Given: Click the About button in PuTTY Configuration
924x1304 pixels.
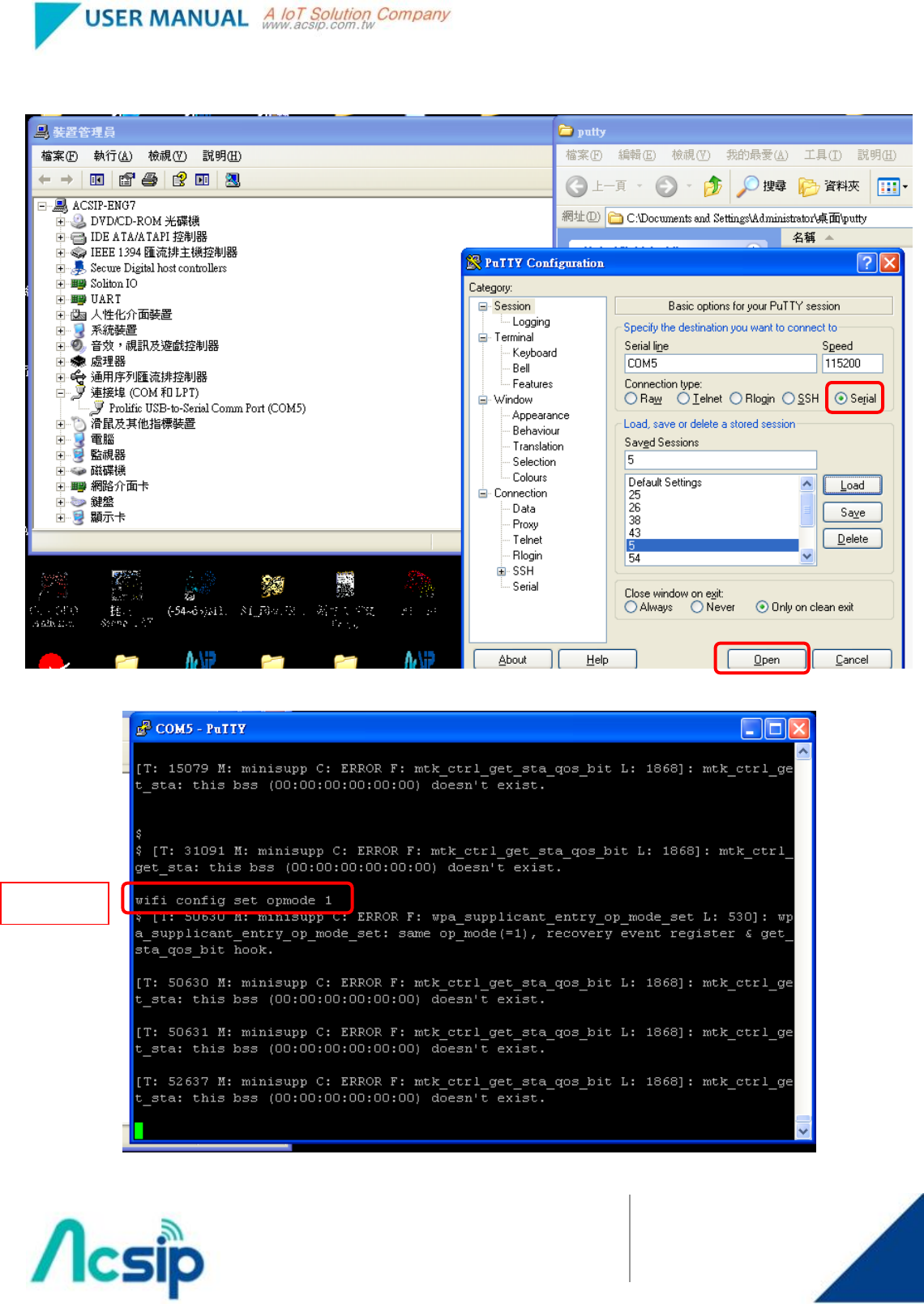Looking at the screenshot, I should pyautogui.click(x=512, y=660).
